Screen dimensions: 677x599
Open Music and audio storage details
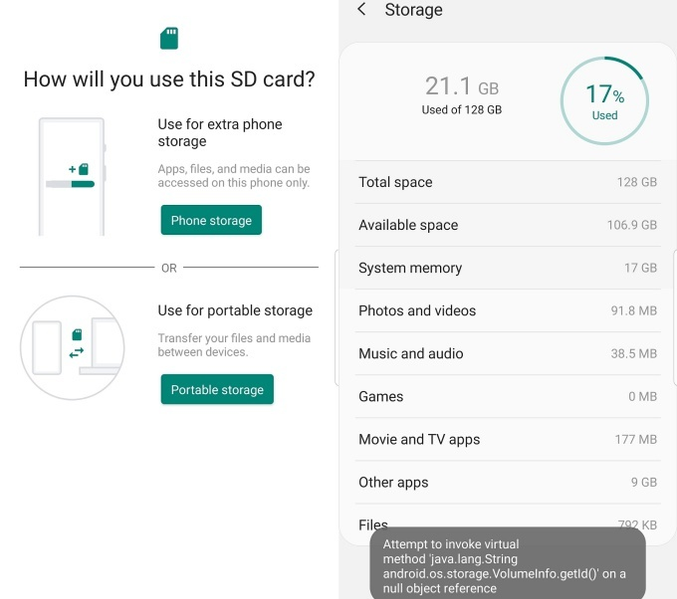(507, 354)
